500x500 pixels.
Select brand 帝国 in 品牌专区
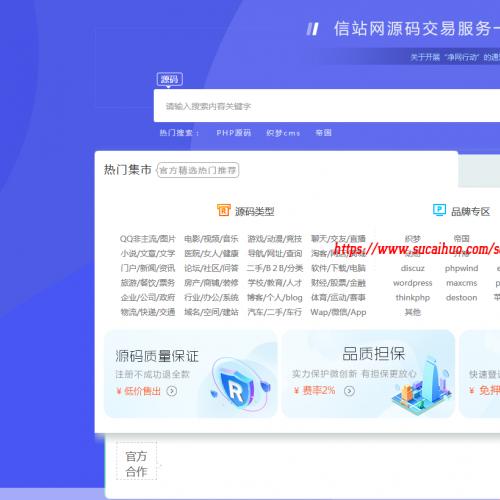point(462,238)
